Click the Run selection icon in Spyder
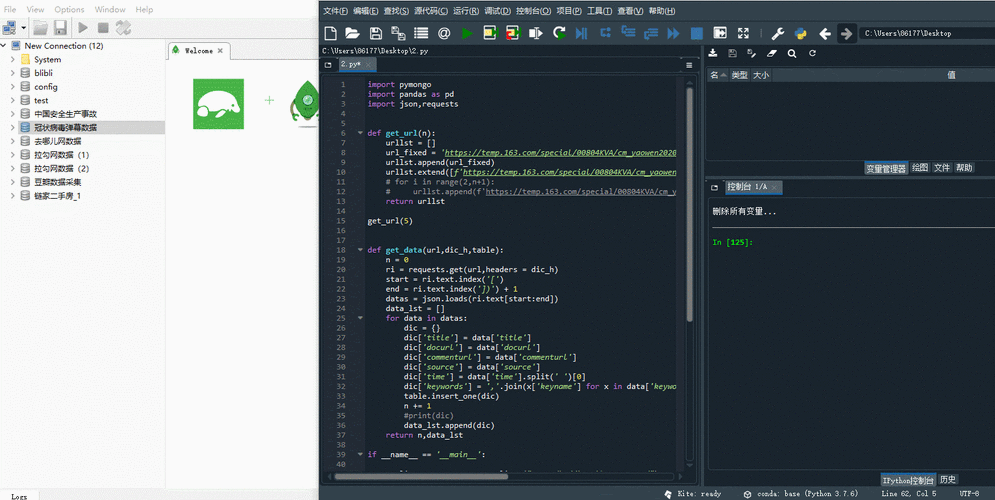 [536, 33]
